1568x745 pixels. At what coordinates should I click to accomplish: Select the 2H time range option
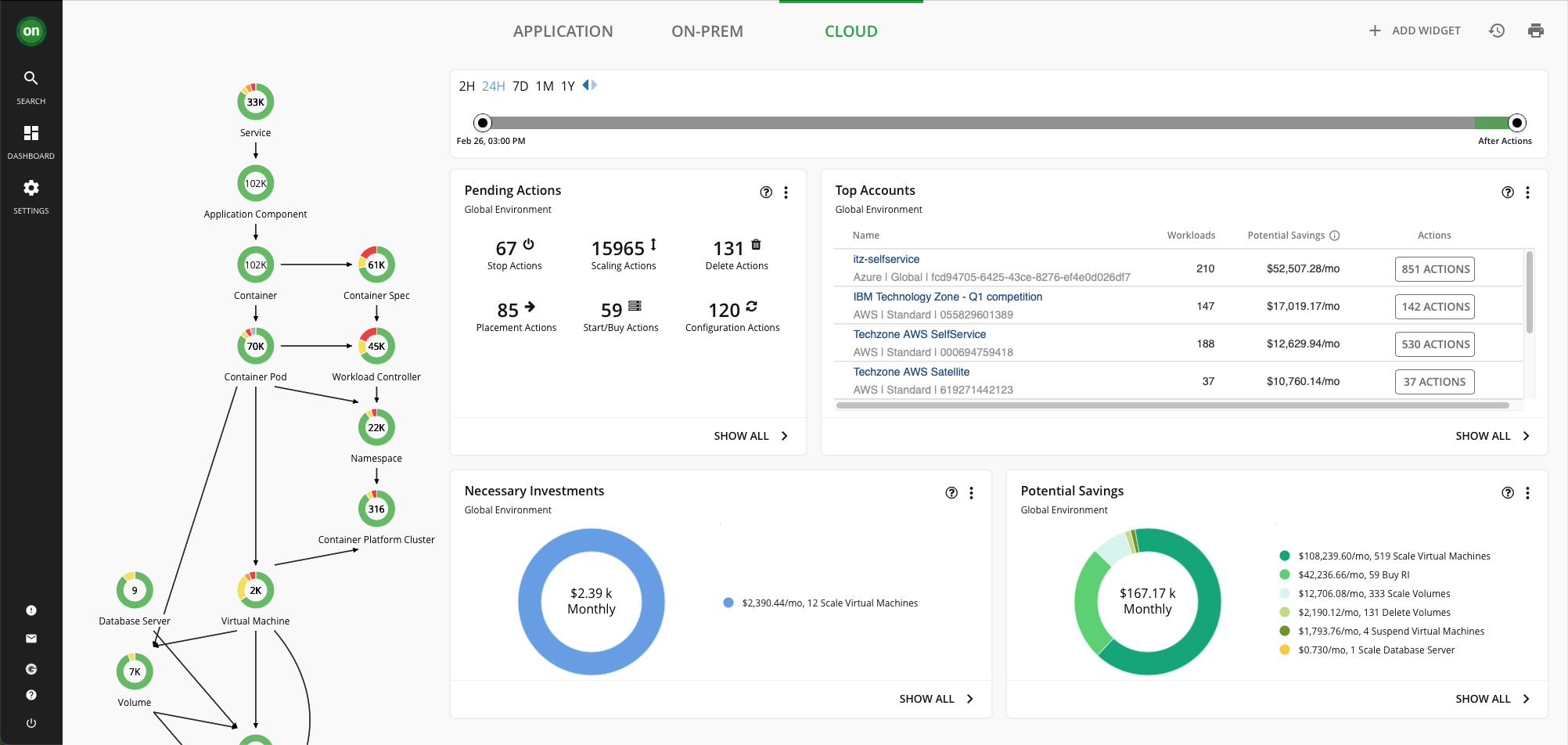(466, 86)
